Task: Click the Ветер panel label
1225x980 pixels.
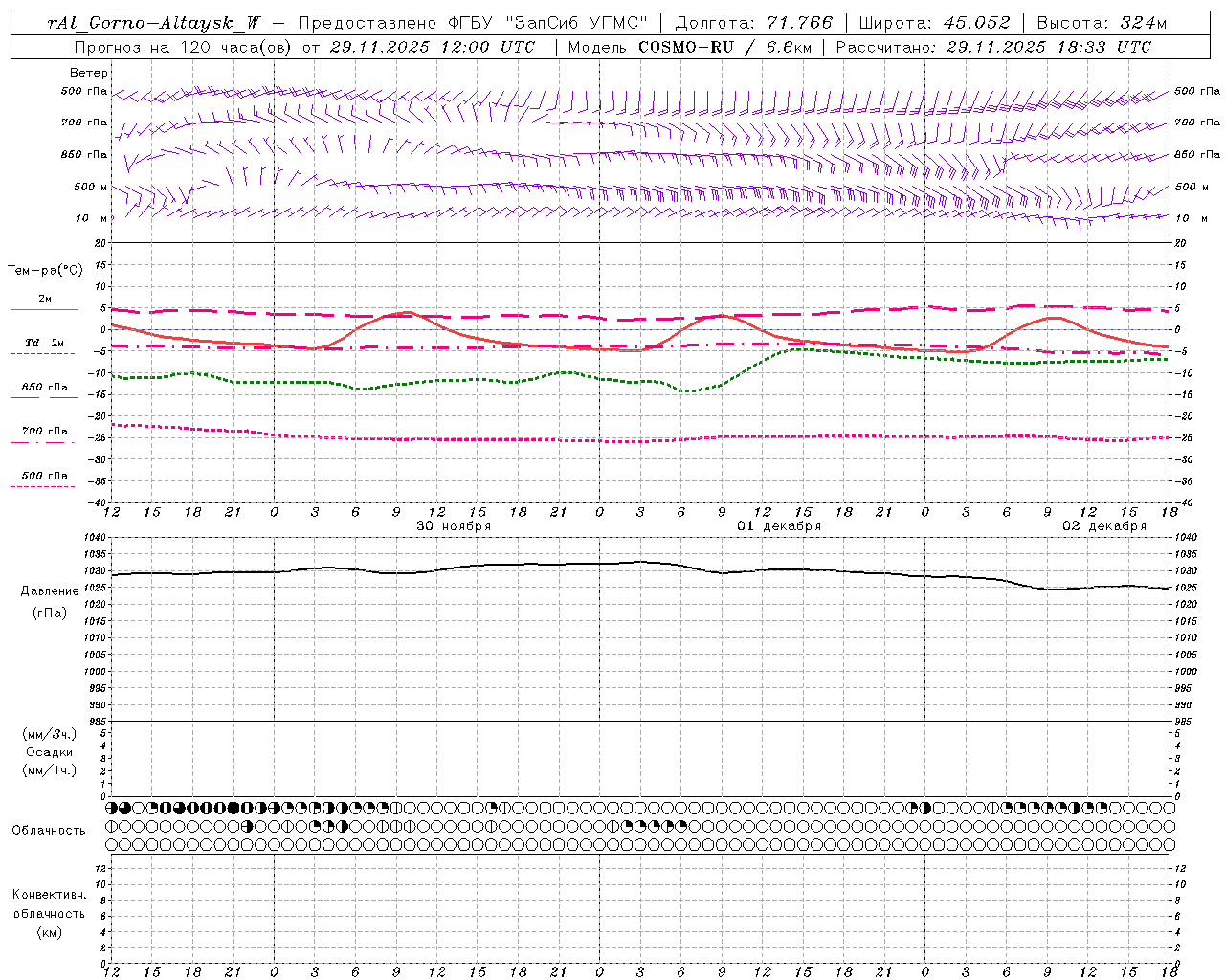Action: pos(89,73)
